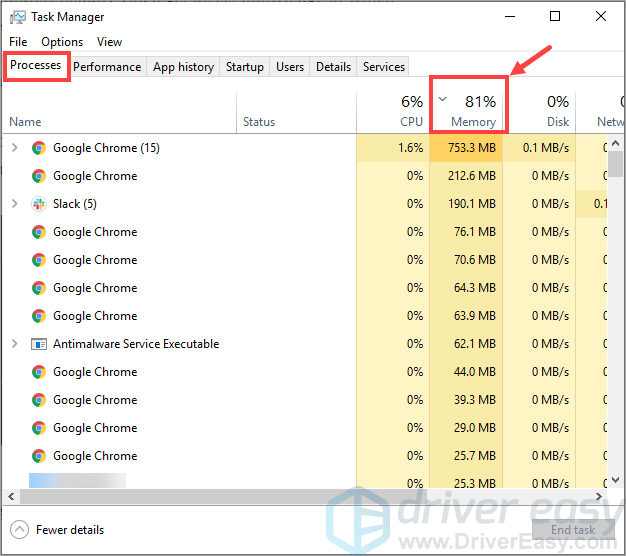Click the 1.6% CPU cell

pos(393,148)
